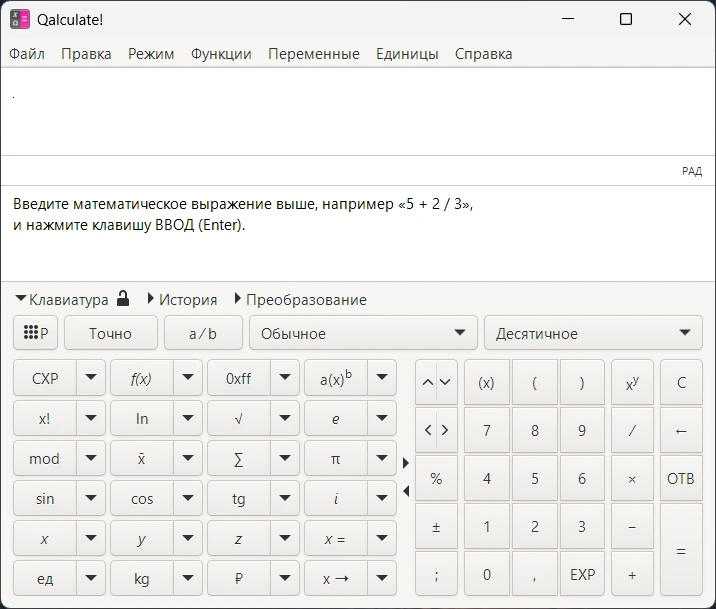The image size is (716, 609).
Task: Open the dropdown arrow beside f(x)
Action: pos(188,378)
